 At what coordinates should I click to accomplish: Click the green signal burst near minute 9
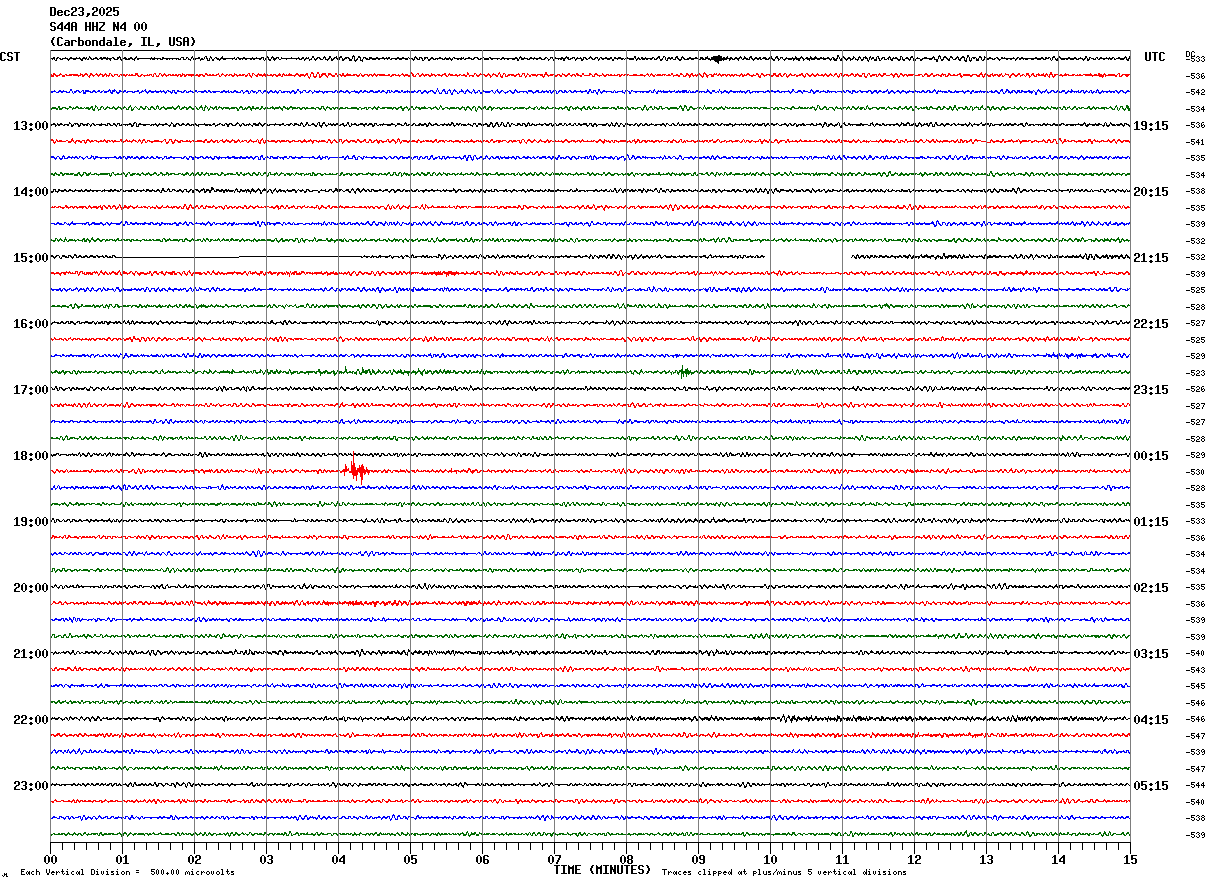pyautogui.click(x=685, y=372)
